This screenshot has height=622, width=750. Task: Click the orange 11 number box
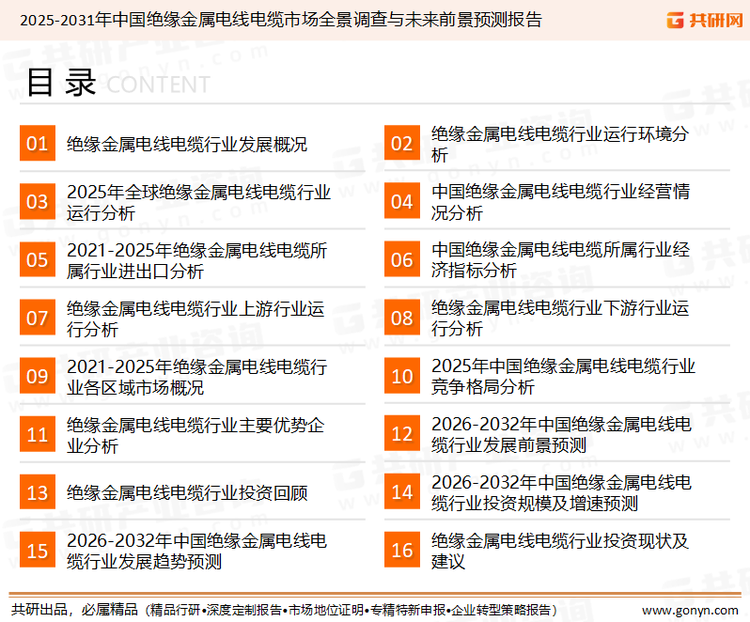click(37, 434)
